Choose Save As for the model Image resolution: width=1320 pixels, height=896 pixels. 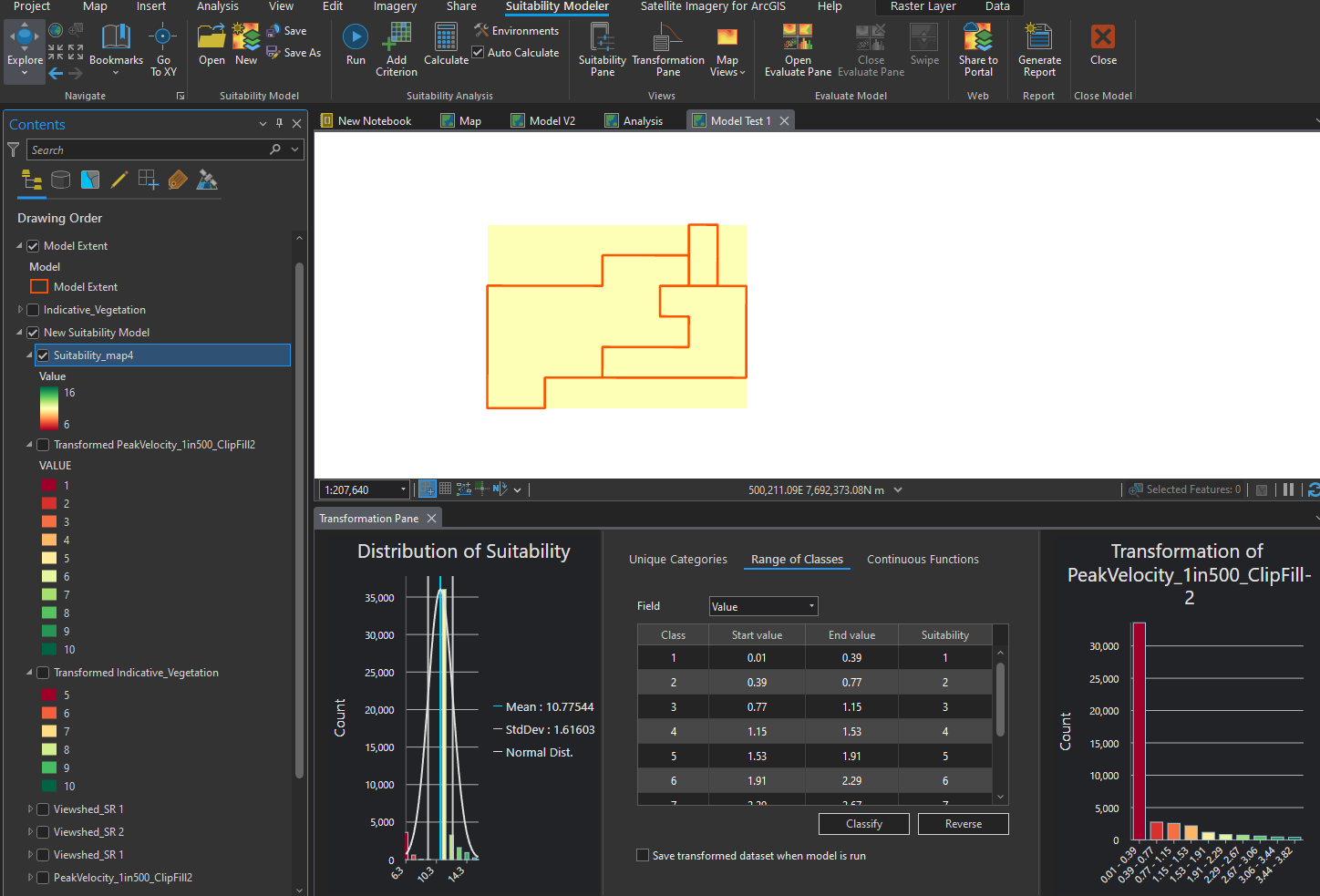294,53
